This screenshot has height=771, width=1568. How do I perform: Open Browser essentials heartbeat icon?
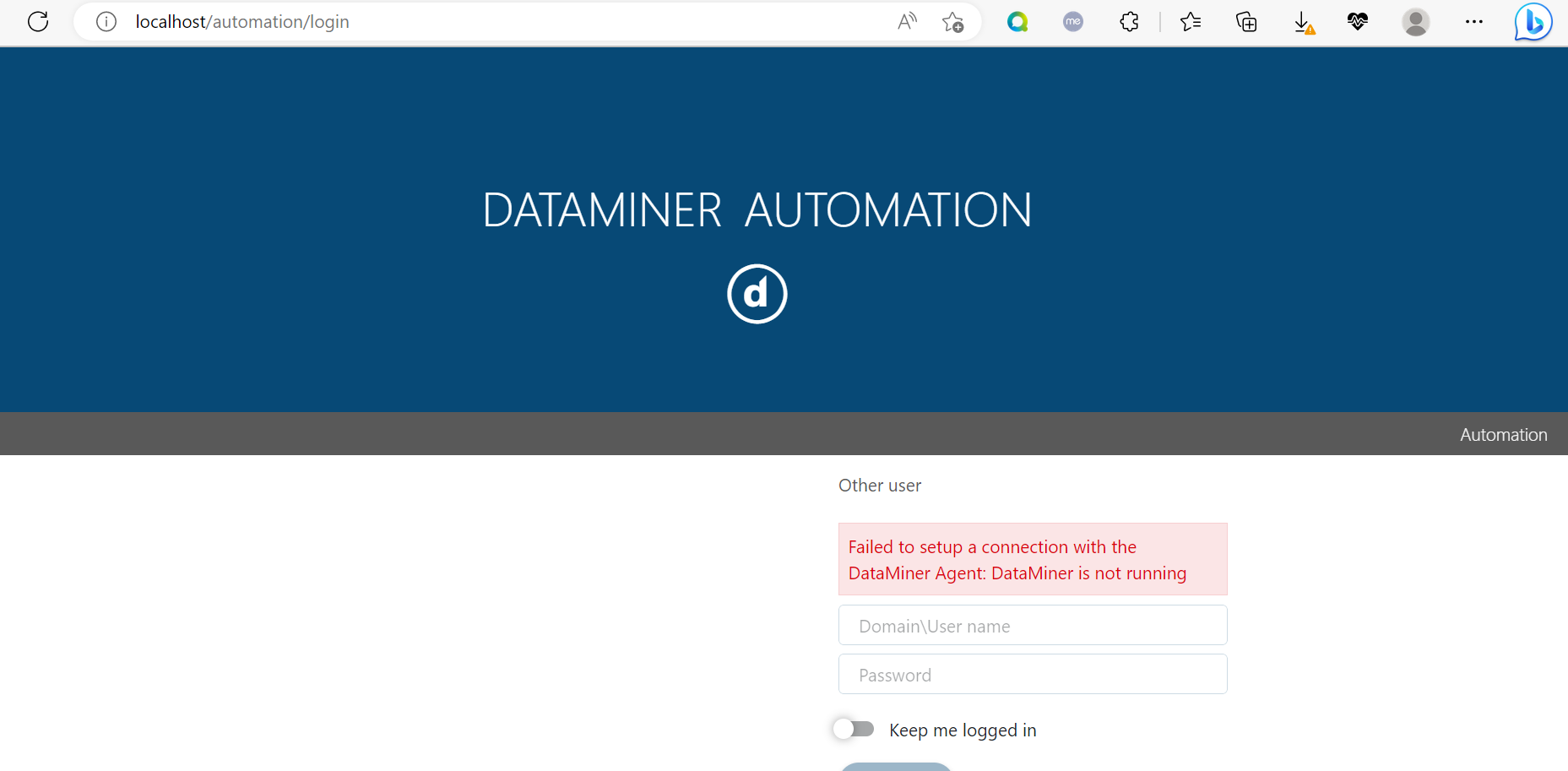pos(1358,21)
